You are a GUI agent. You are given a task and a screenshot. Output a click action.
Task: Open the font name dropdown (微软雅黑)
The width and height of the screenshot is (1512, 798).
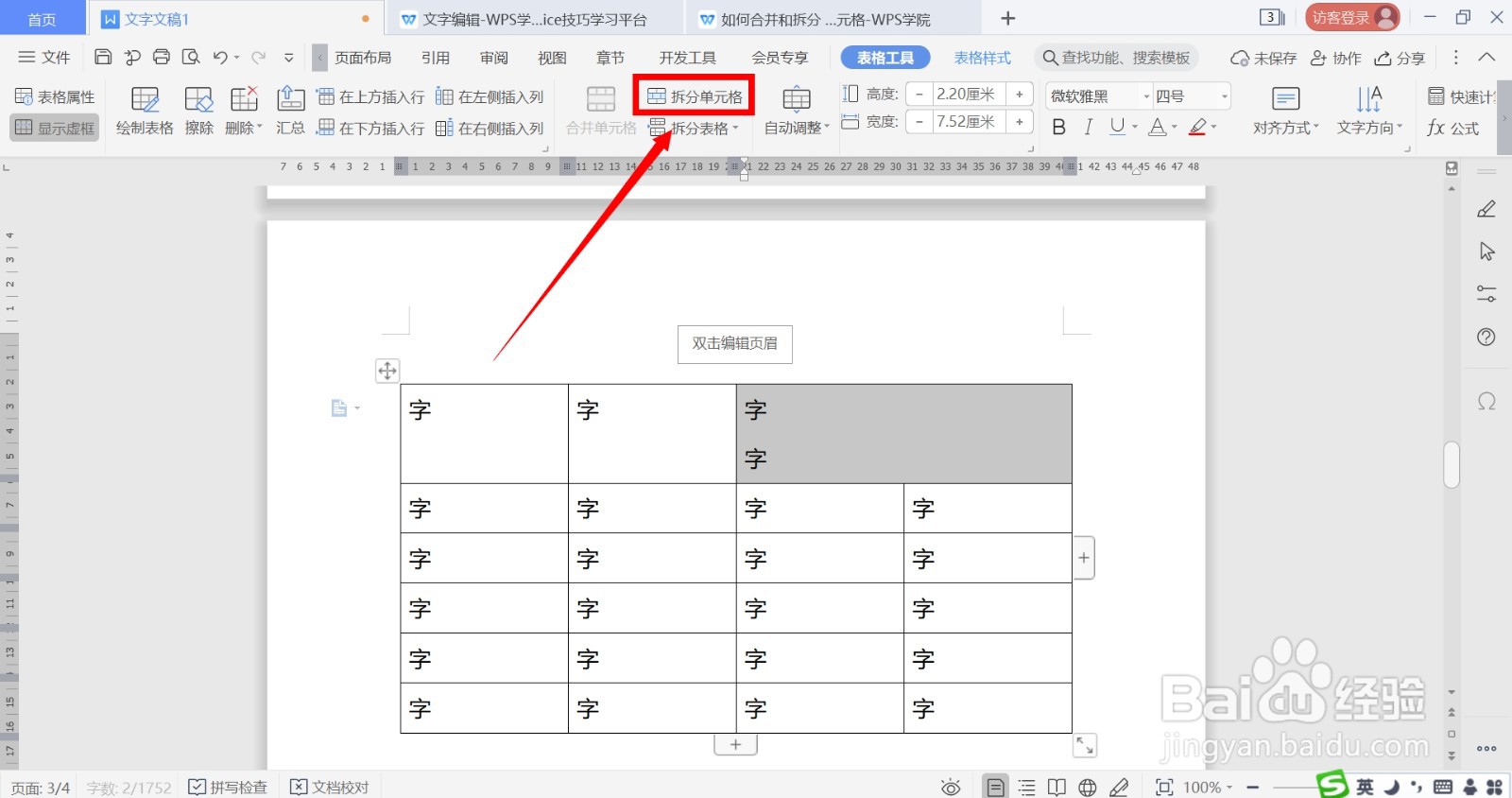[1147, 96]
